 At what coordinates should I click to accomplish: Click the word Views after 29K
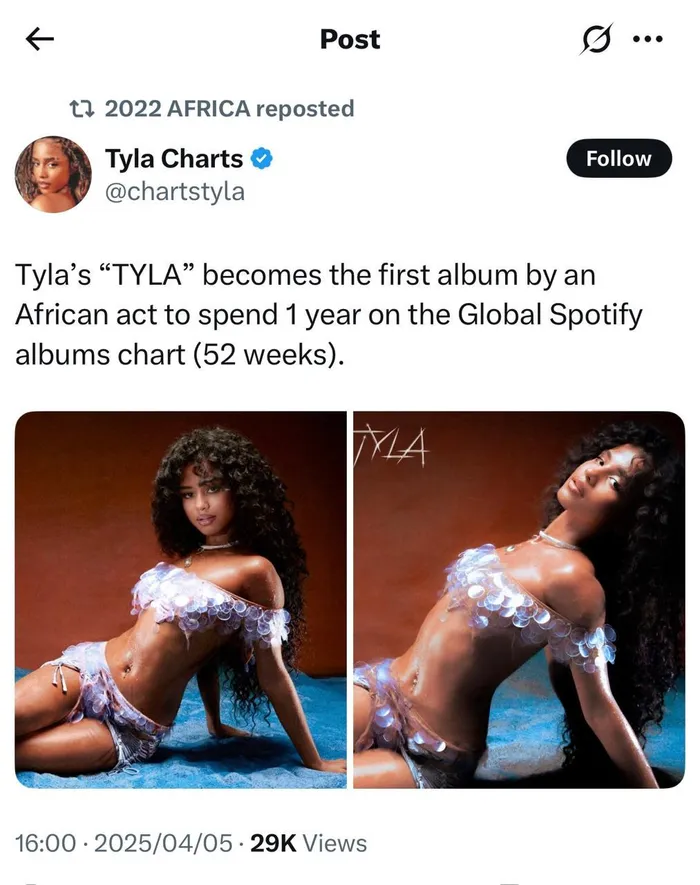[335, 843]
